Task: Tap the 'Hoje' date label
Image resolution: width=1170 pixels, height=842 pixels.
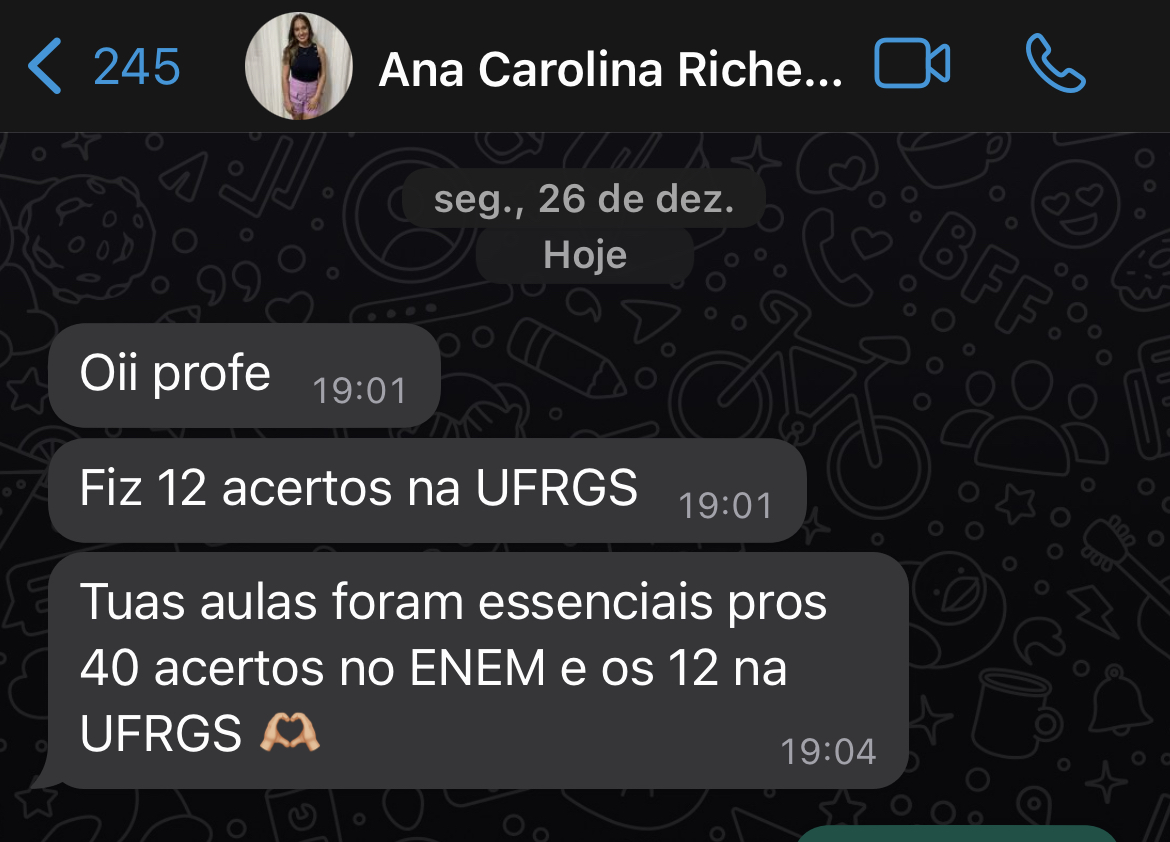Action: pos(585,255)
